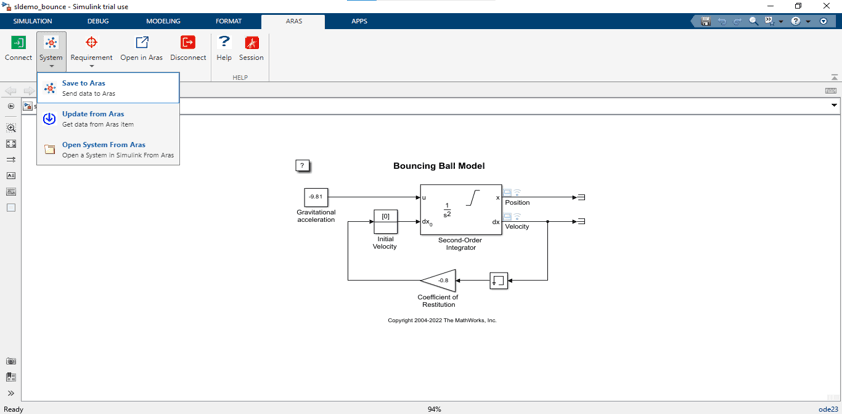Toggle the sample time legend arrows icon

click(x=11, y=159)
